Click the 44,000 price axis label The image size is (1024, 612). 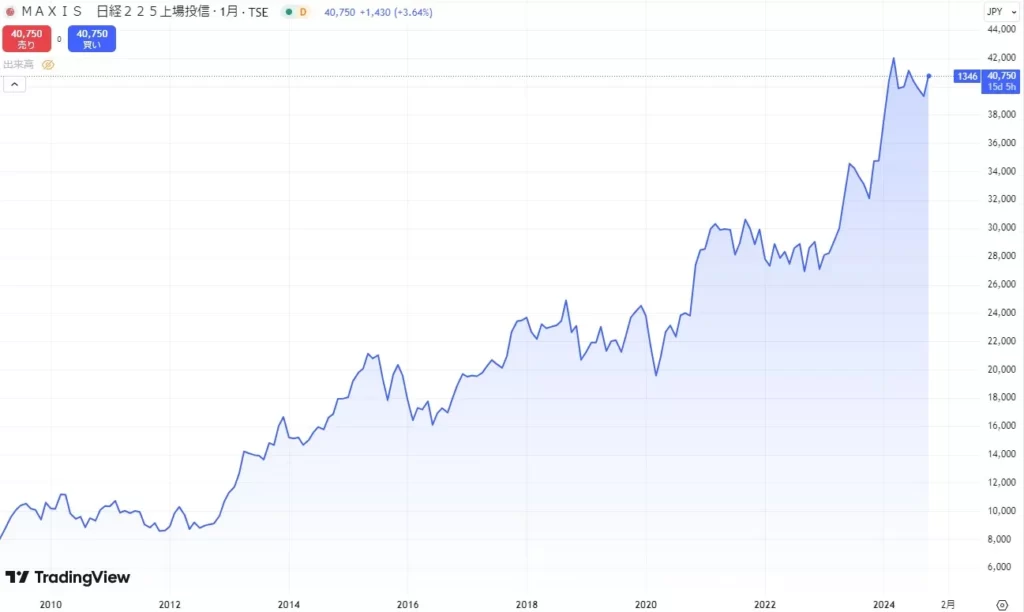pyautogui.click(x=1001, y=29)
